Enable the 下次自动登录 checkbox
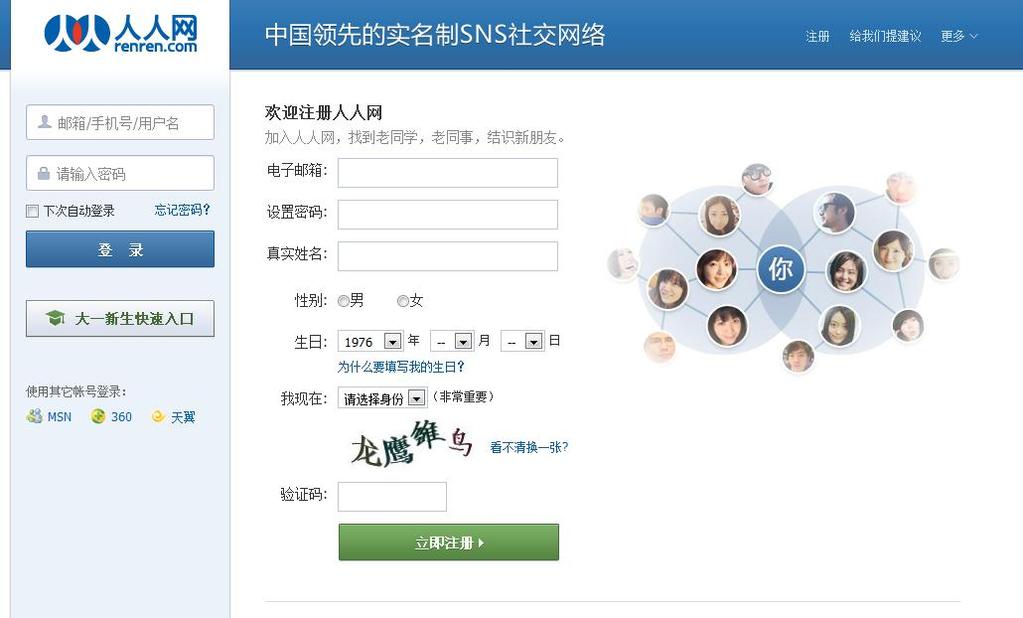Viewport: 1023px width, 618px height. (32, 211)
